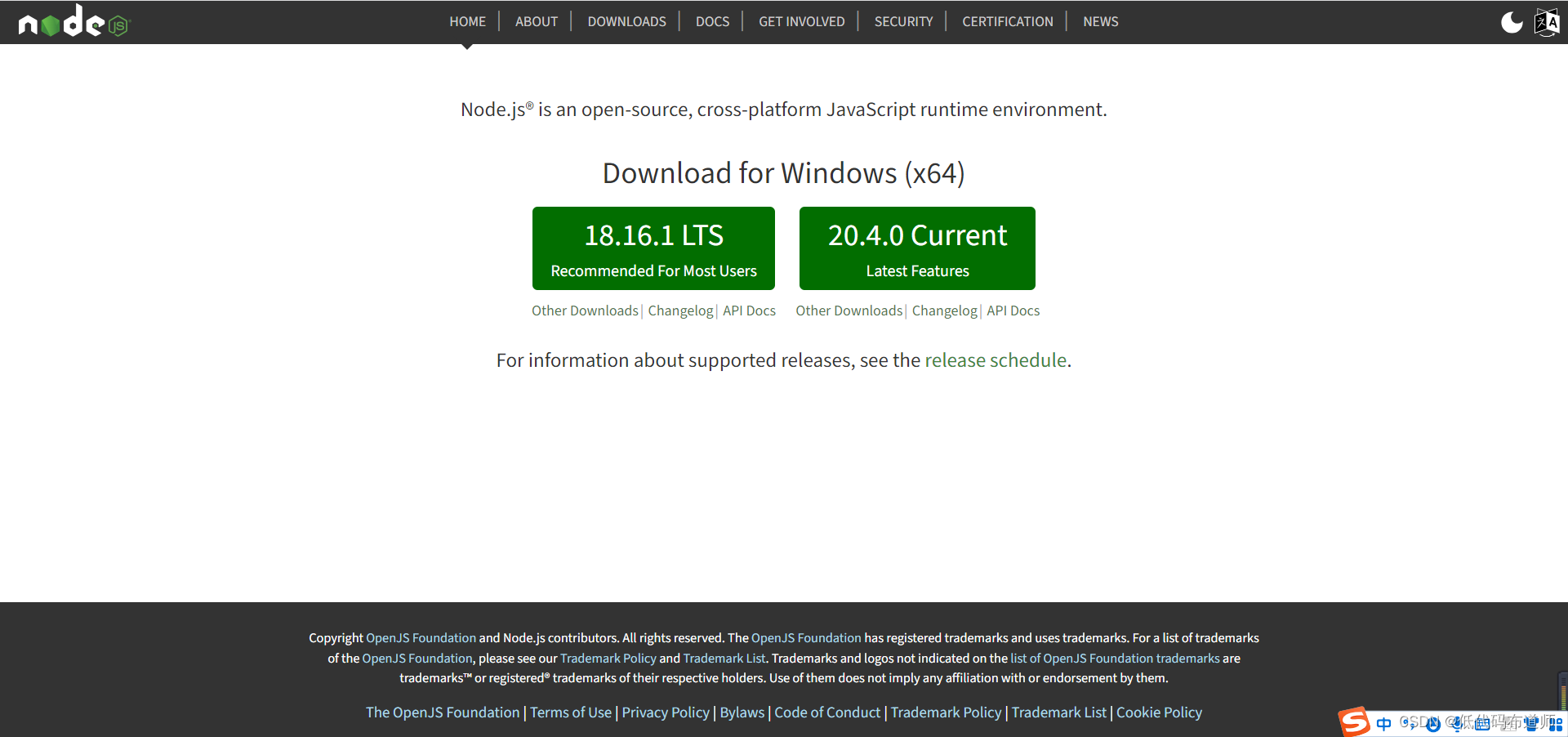1568x737 pixels.
Task: Download the 18.16.1 LTS version
Action: point(653,248)
